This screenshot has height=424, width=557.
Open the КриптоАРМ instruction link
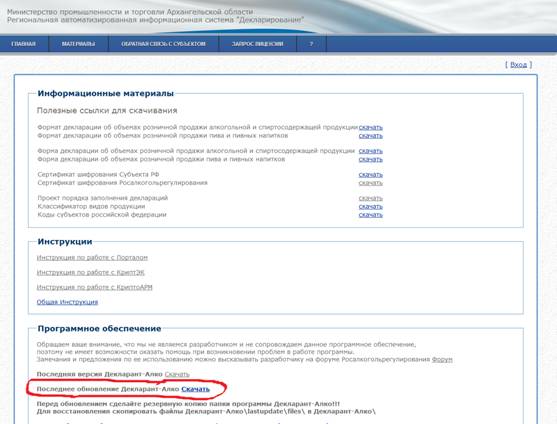click(94, 287)
